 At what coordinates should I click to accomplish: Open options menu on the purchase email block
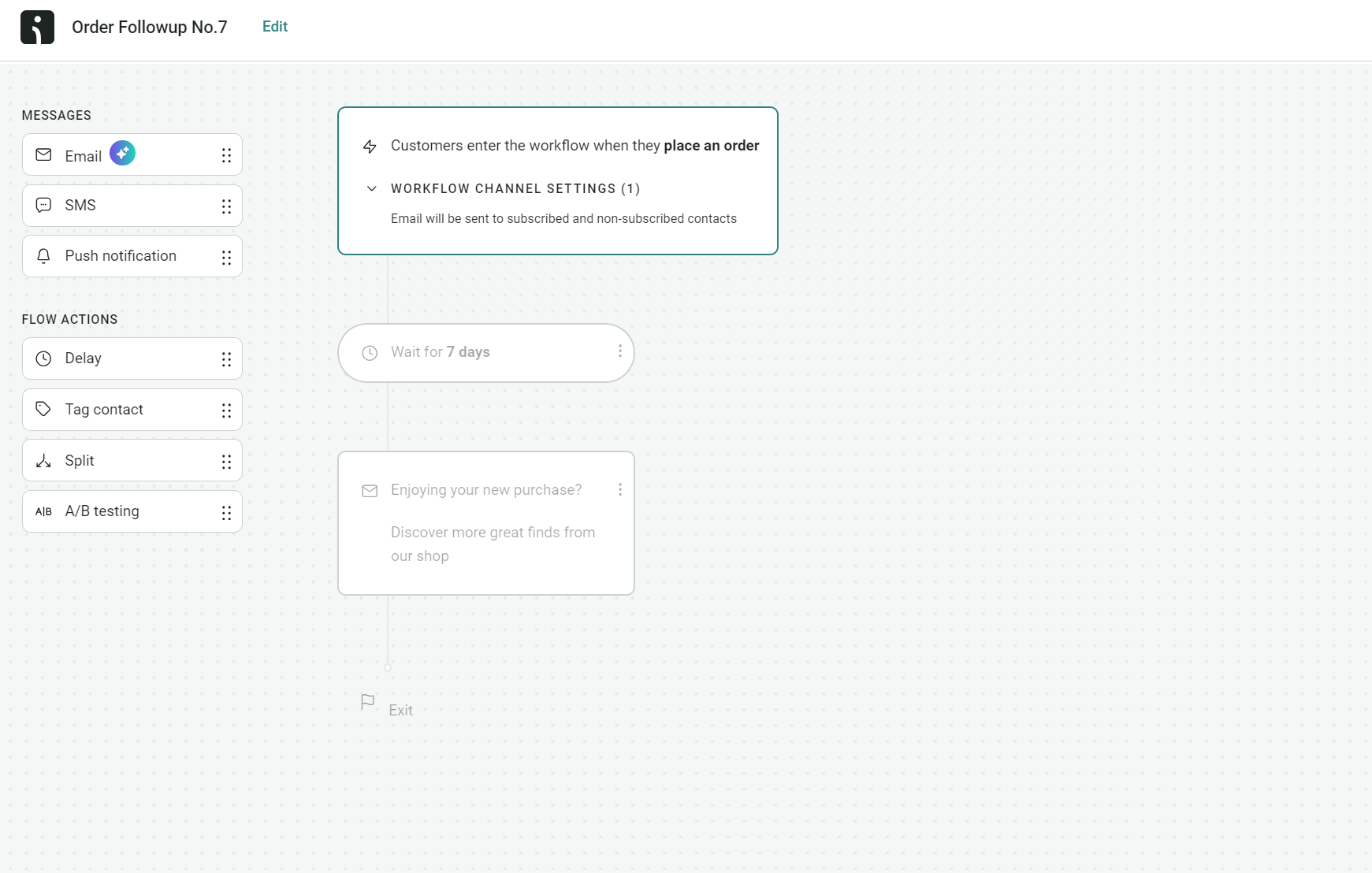click(x=620, y=489)
